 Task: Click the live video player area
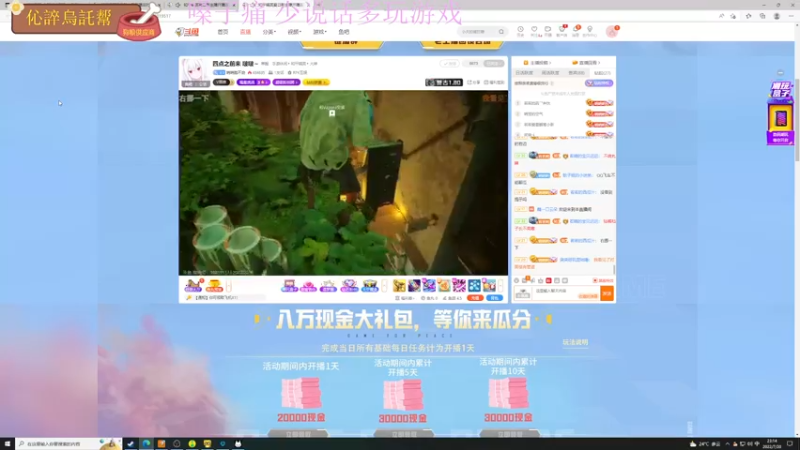tap(343, 183)
